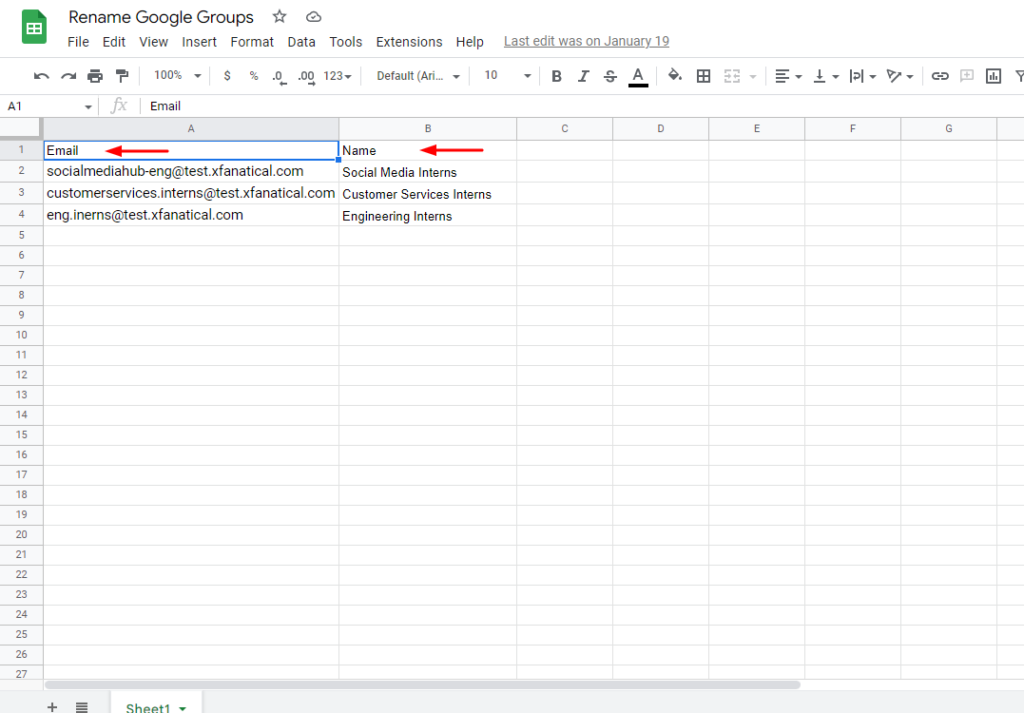Switch to the Format menu

(252, 41)
